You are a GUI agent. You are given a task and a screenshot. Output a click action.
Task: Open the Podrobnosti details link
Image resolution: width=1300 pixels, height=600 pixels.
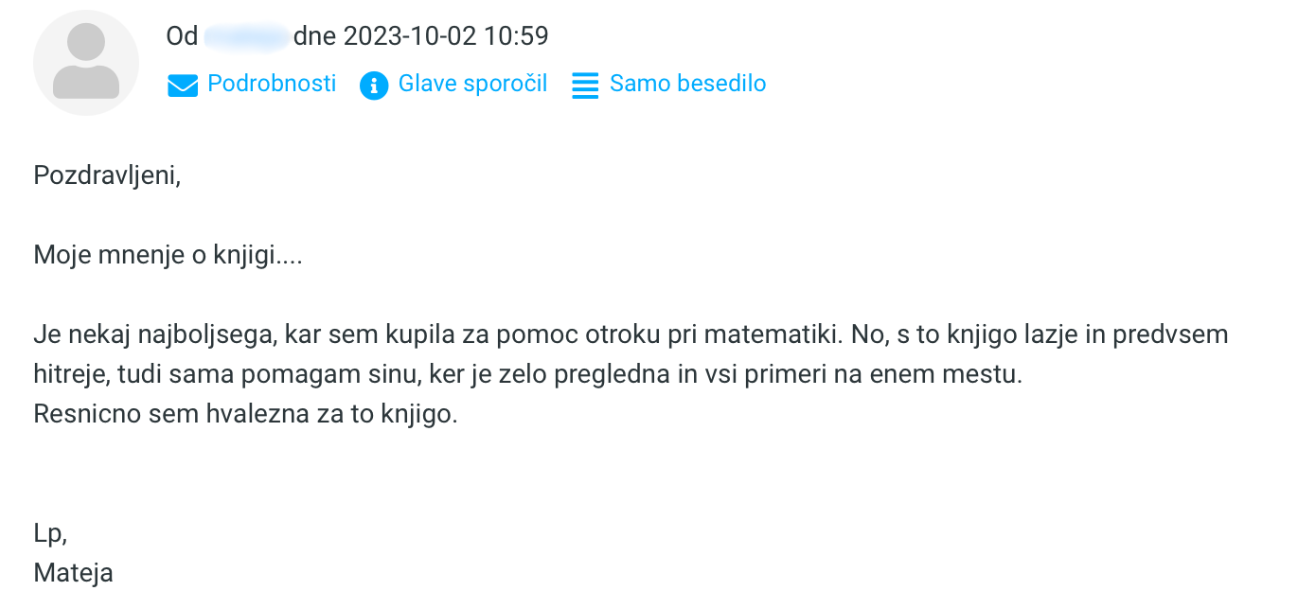(x=271, y=83)
